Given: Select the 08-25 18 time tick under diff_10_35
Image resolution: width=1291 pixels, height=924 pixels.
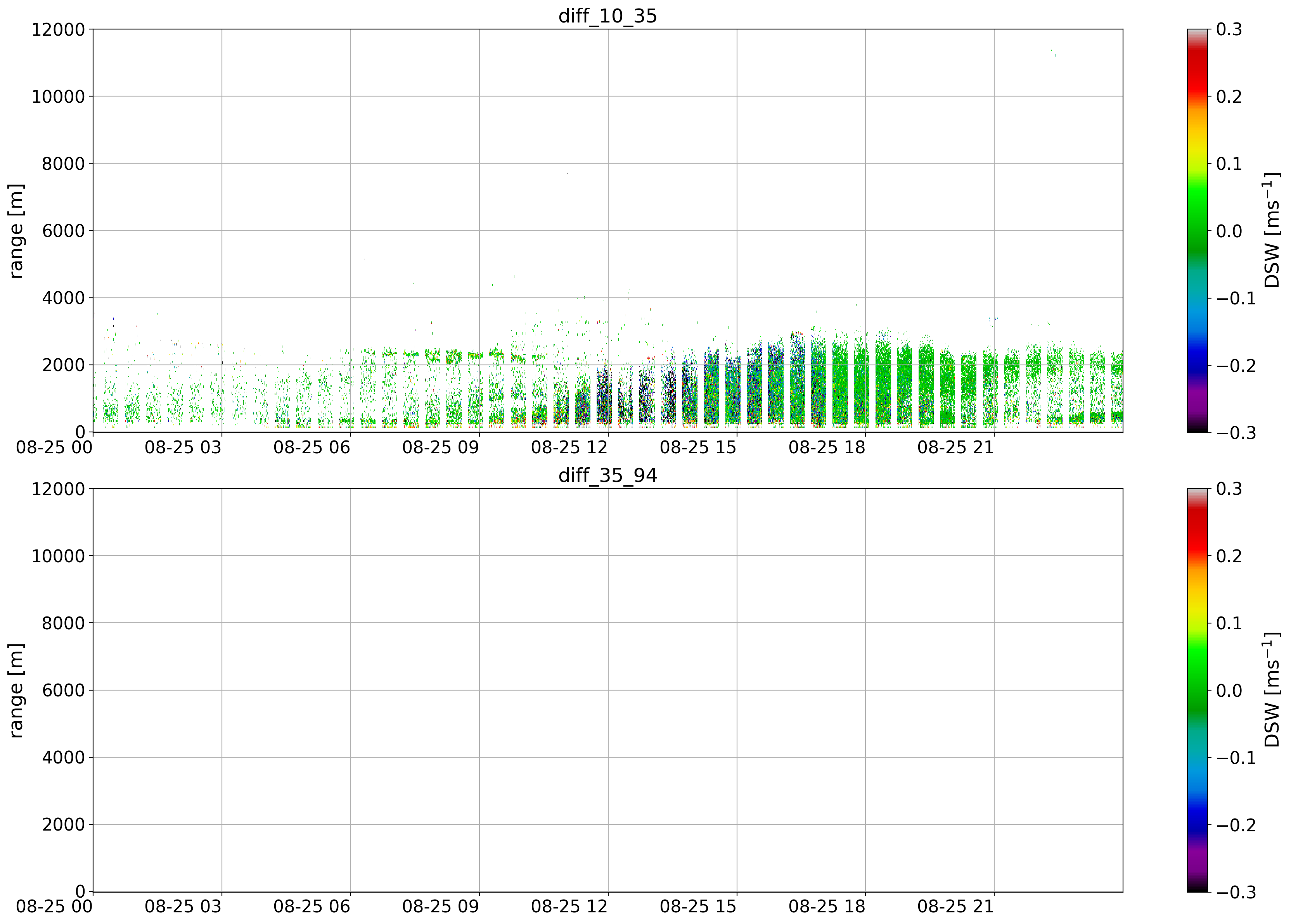Looking at the screenshot, I should point(827,447).
